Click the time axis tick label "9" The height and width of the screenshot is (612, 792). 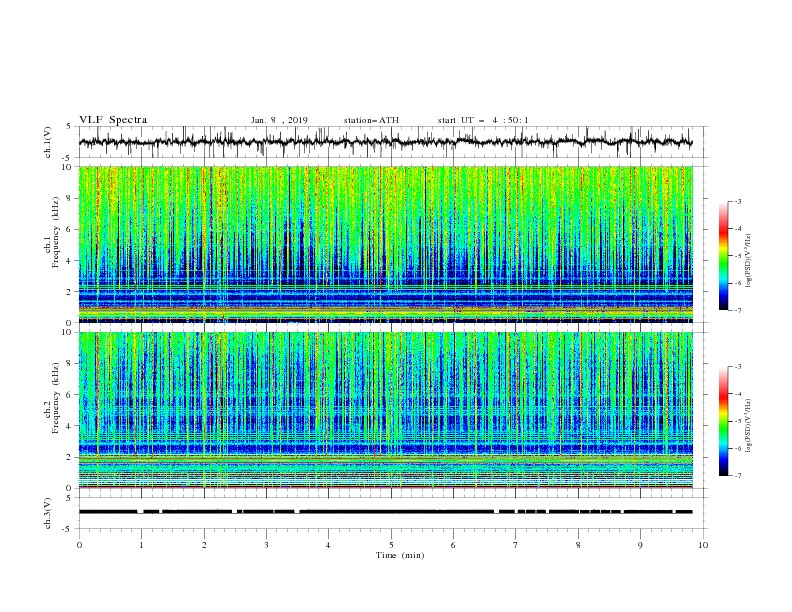click(640, 545)
